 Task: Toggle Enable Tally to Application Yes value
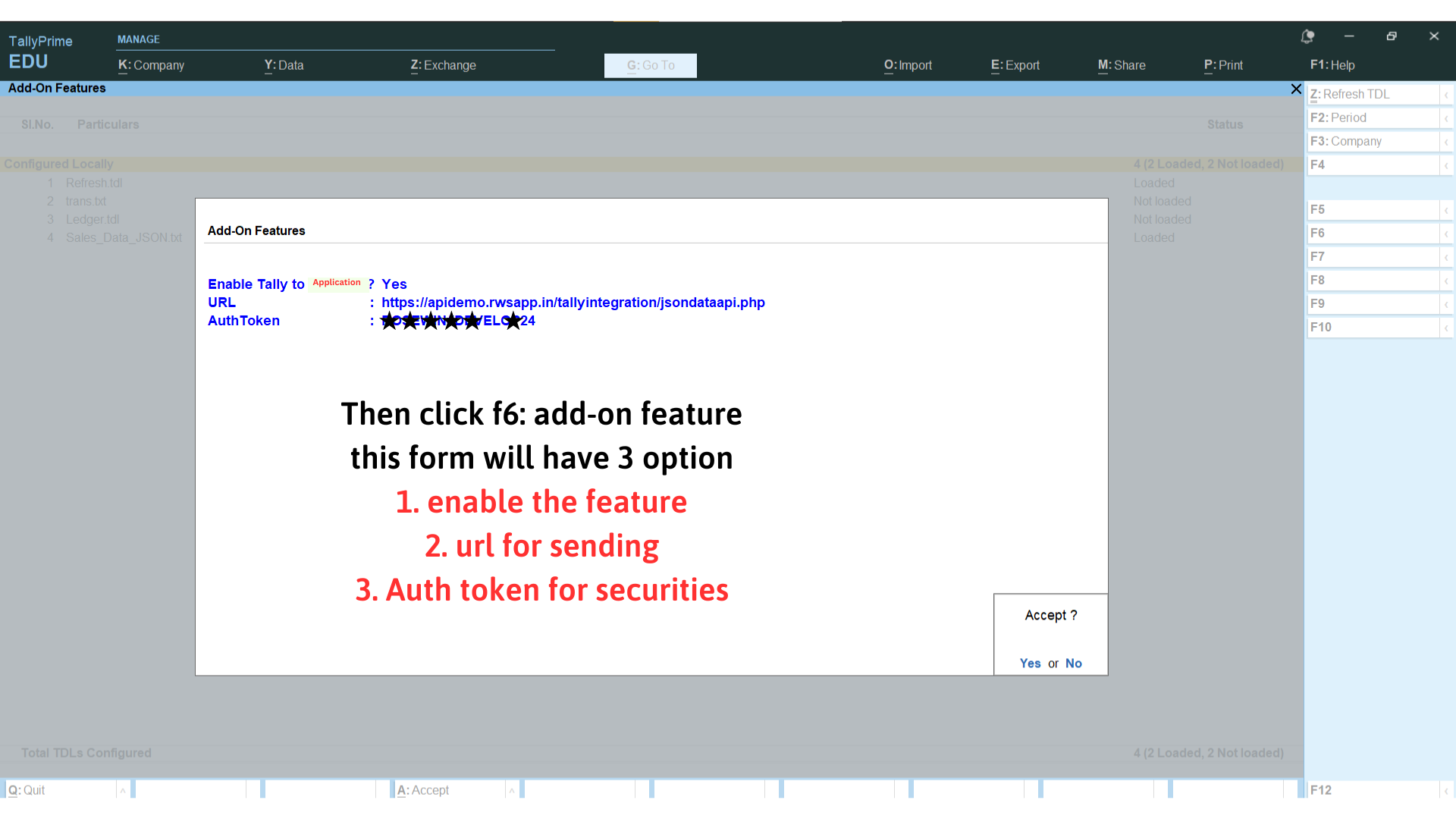(x=394, y=284)
